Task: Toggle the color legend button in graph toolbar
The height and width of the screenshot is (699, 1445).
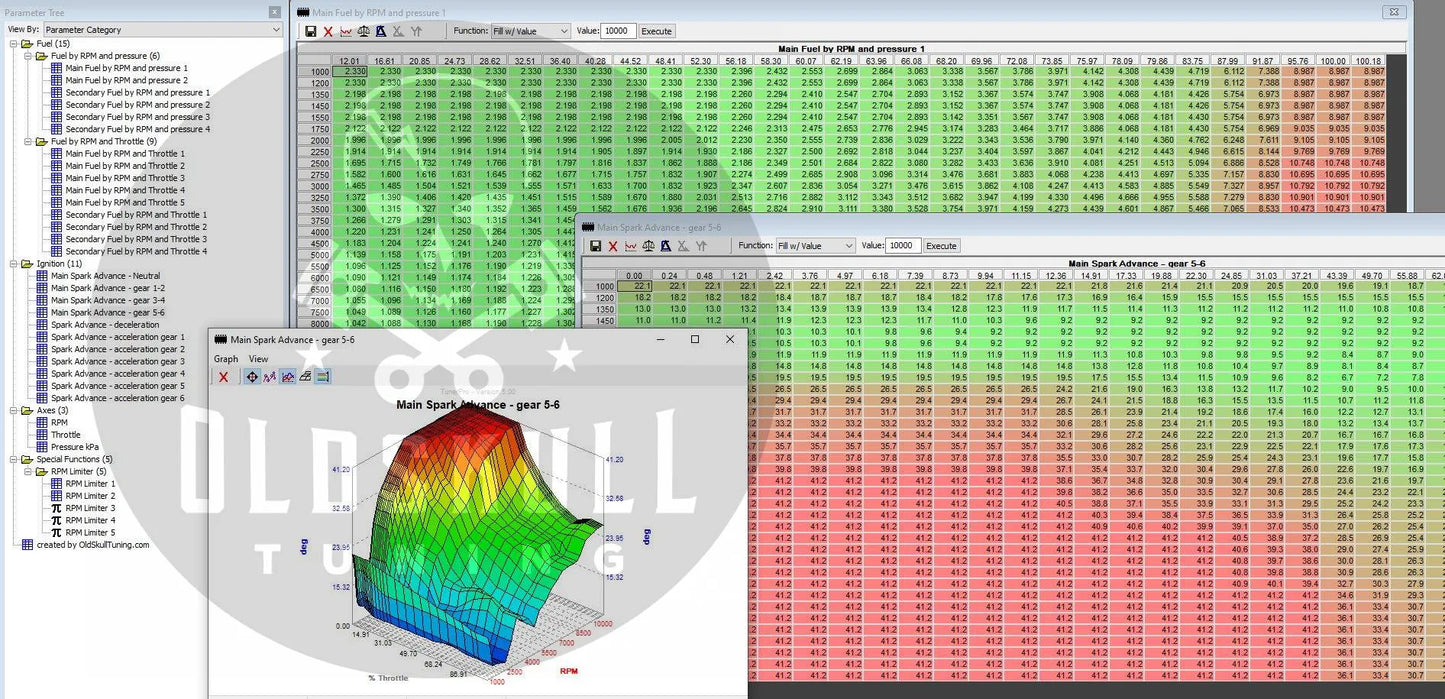Action: (x=323, y=377)
